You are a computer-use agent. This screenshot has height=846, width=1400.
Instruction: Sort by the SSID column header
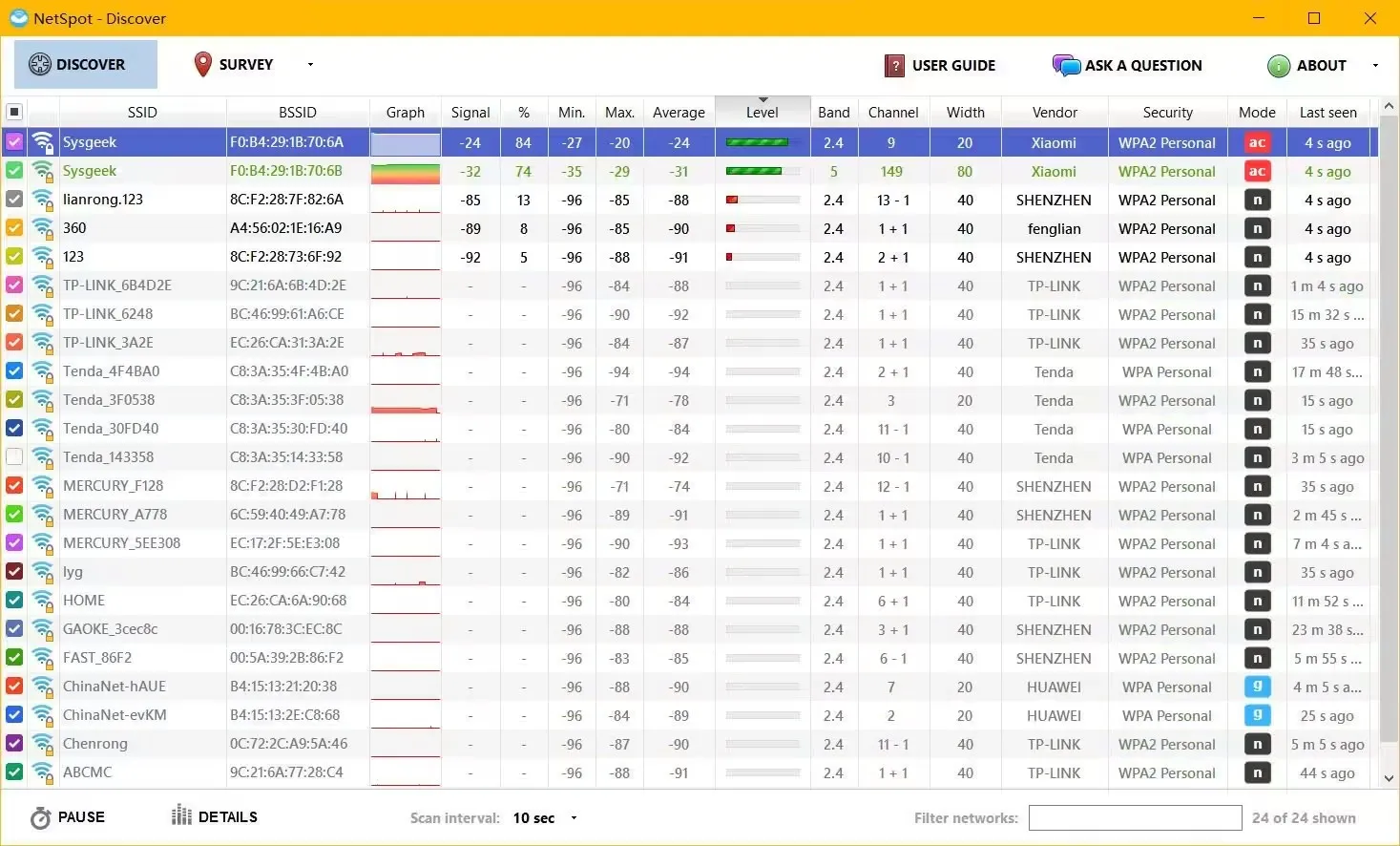tap(142, 112)
